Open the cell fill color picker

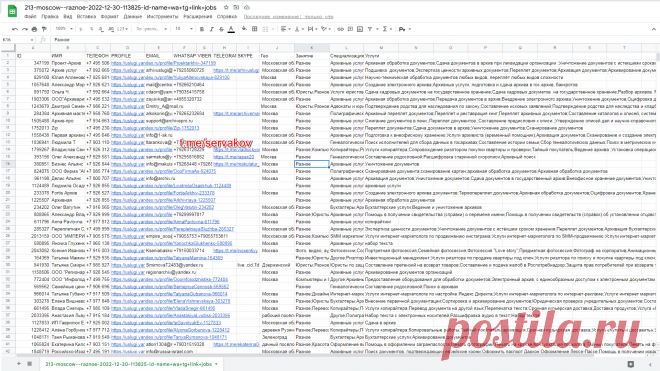pyautogui.click(x=244, y=29)
